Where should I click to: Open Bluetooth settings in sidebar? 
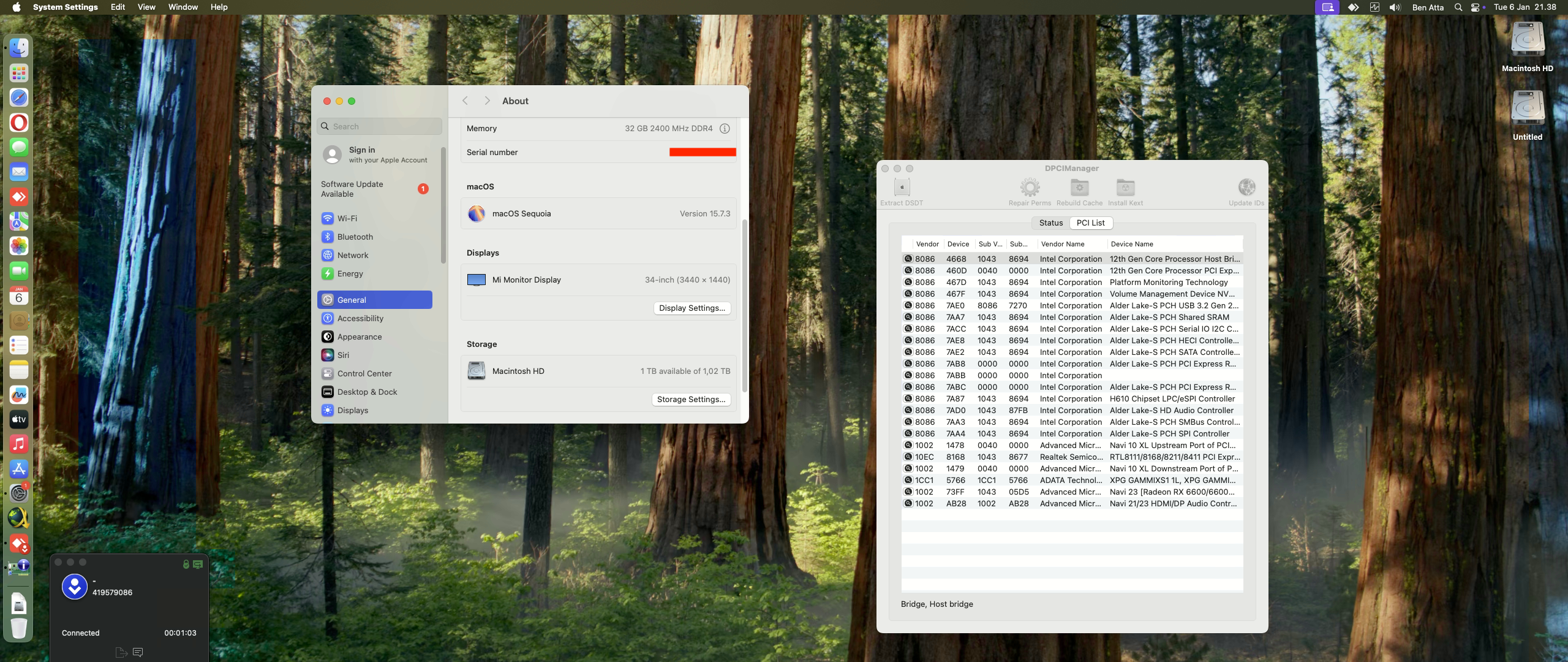375,237
